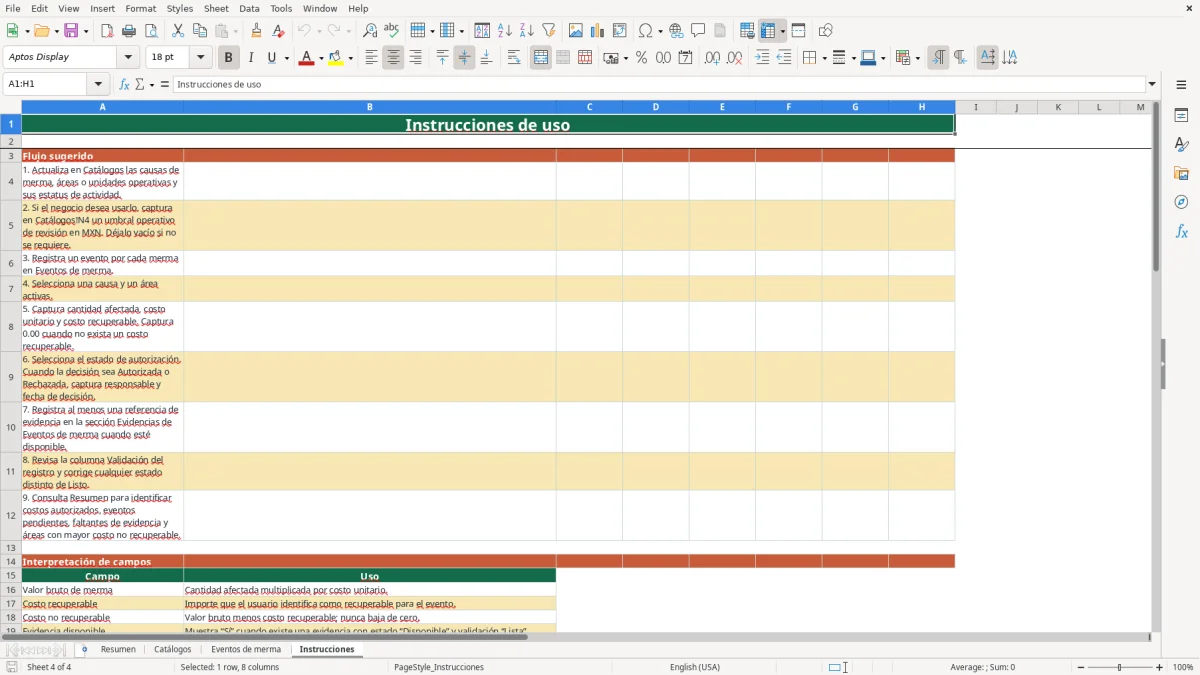Open the Format menu

[140, 8]
